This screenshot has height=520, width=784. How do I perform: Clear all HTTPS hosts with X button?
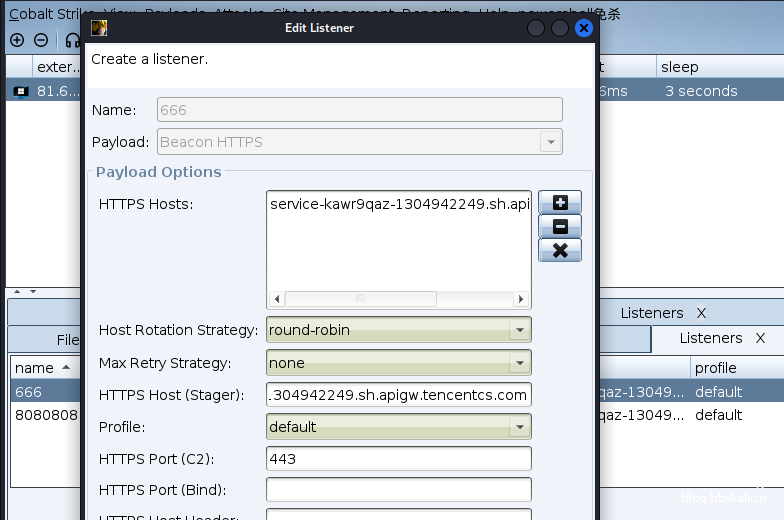coord(560,250)
